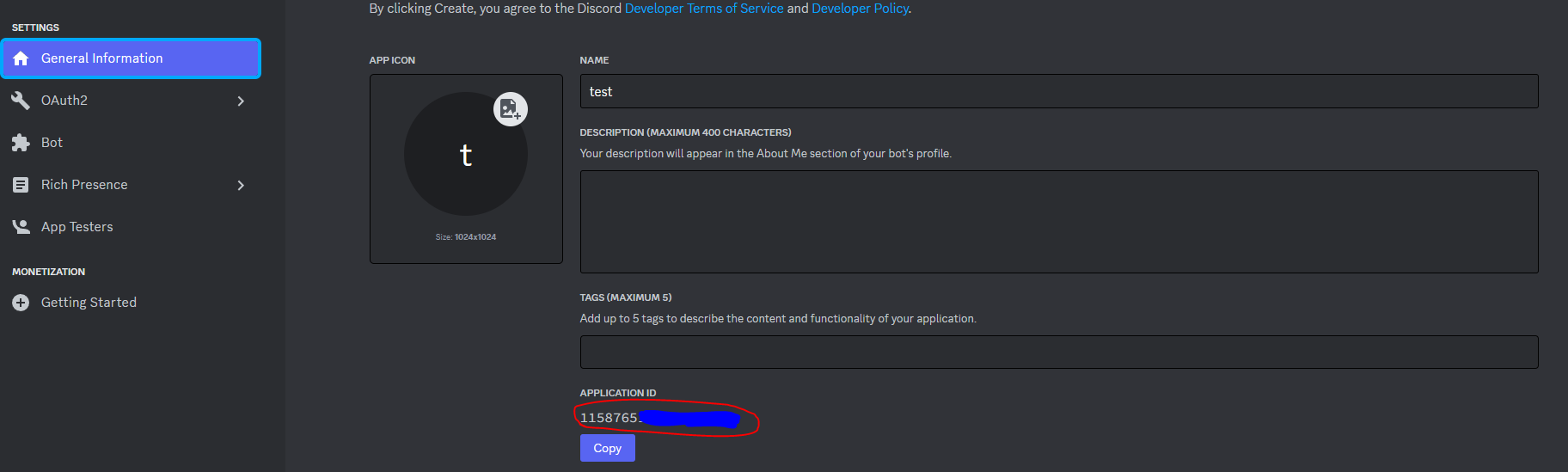Expand the OAuth2 submenu chevron
This screenshot has width=1568, height=472.
pyautogui.click(x=241, y=101)
